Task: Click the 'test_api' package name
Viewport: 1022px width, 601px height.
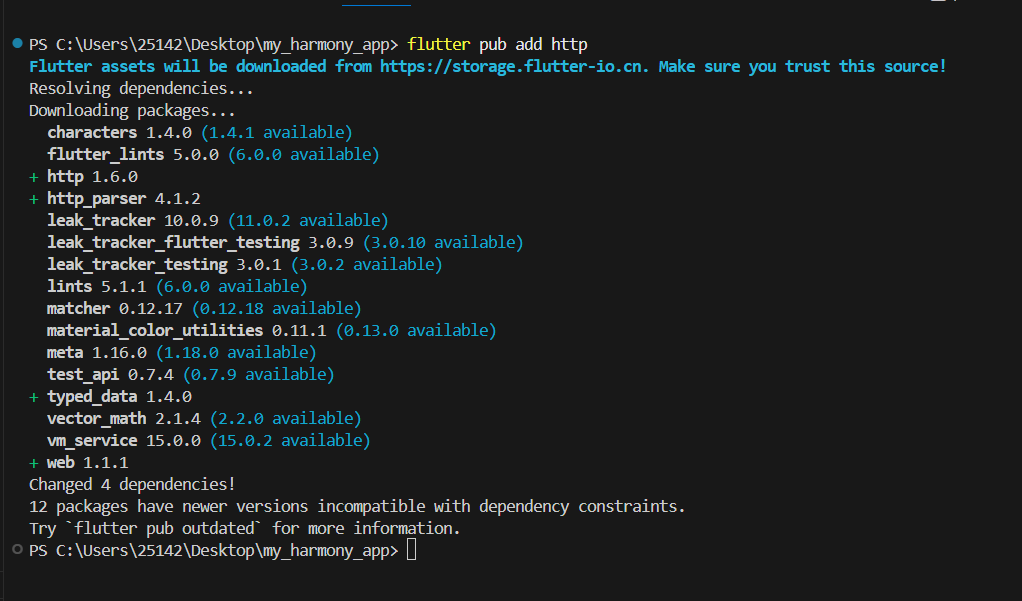Action: click(83, 375)
